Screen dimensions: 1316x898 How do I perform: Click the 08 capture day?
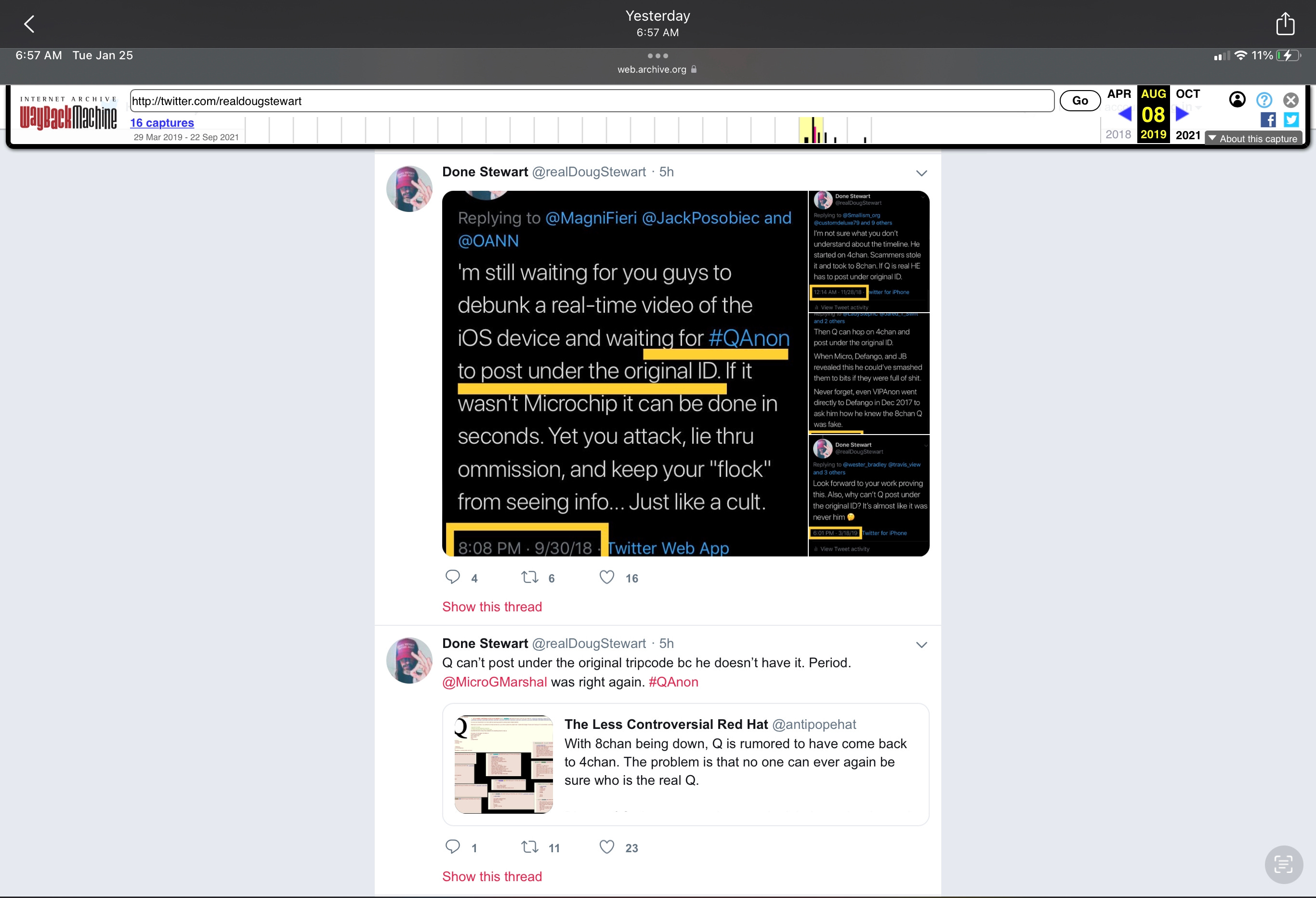tap(1153, 115)
